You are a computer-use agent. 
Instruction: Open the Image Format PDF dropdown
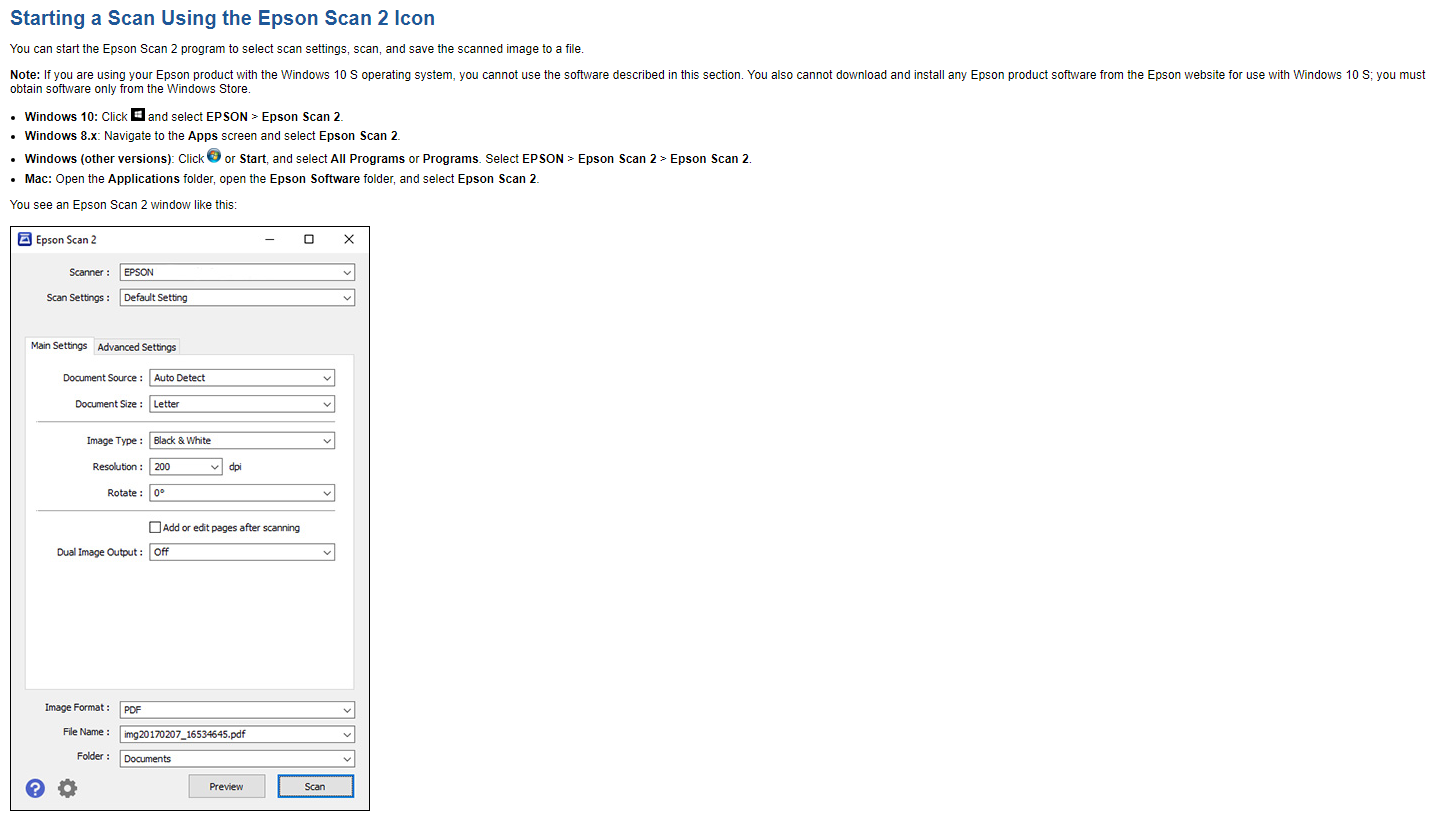click(x=237, y=709)
